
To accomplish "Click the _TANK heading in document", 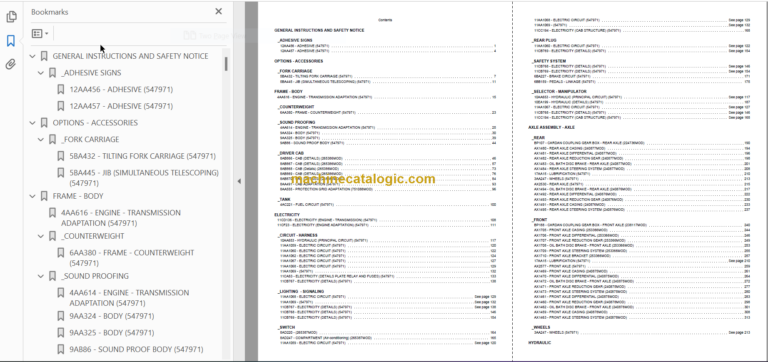I will (x=285, y=199).
